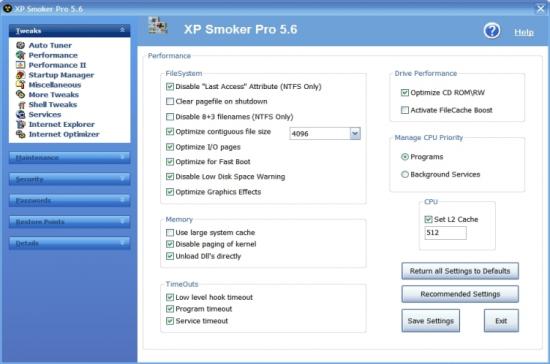Open Internet Optimizer via its icon
The image size is (550, 364).
[21, 134]
